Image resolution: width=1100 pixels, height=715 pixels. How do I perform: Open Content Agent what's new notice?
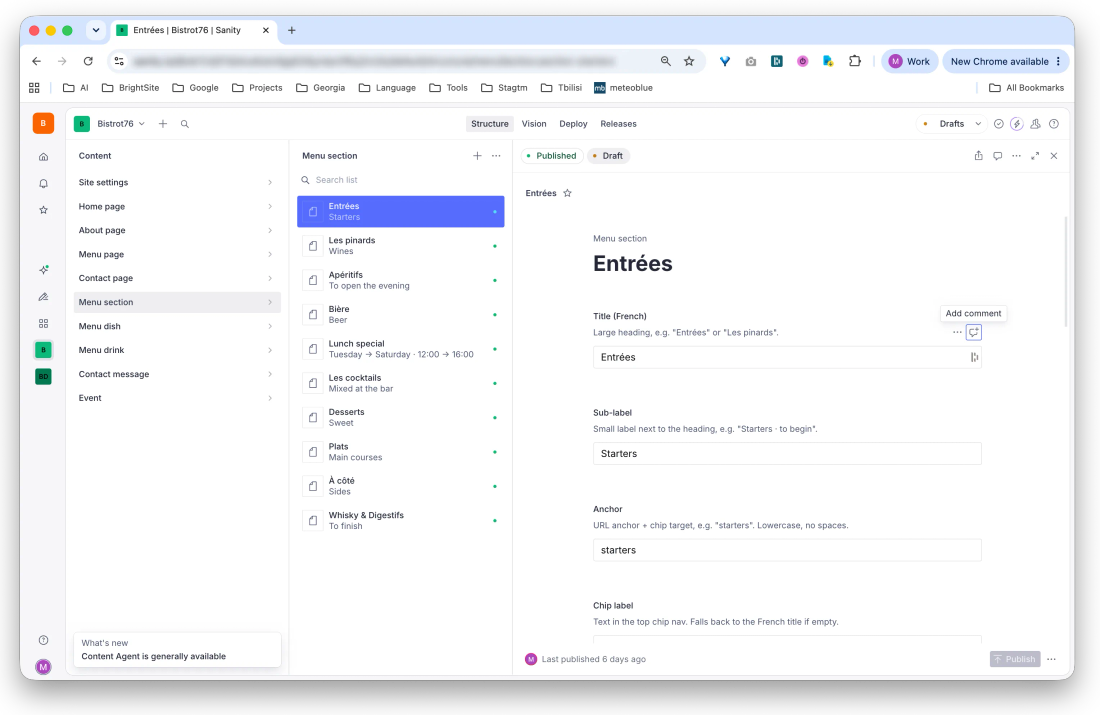point(177,650)
